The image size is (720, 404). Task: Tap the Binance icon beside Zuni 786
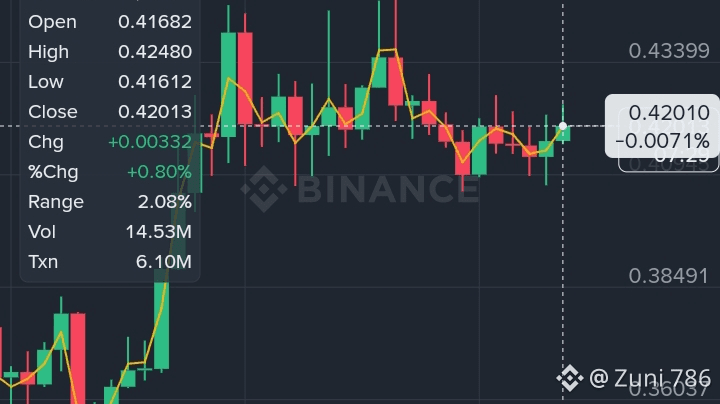pyautogui.click(x=570, y=378)
